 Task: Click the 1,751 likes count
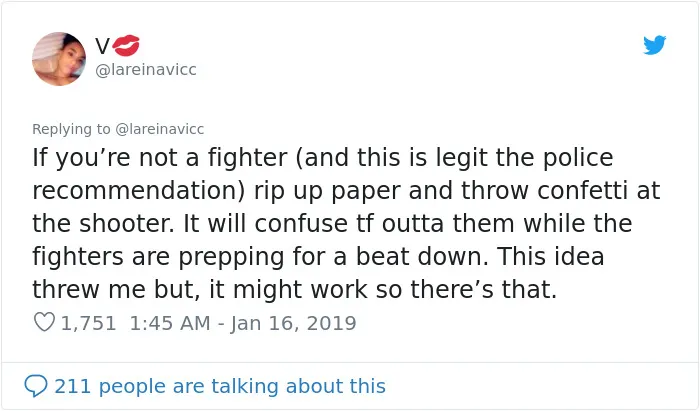[88, 323]
